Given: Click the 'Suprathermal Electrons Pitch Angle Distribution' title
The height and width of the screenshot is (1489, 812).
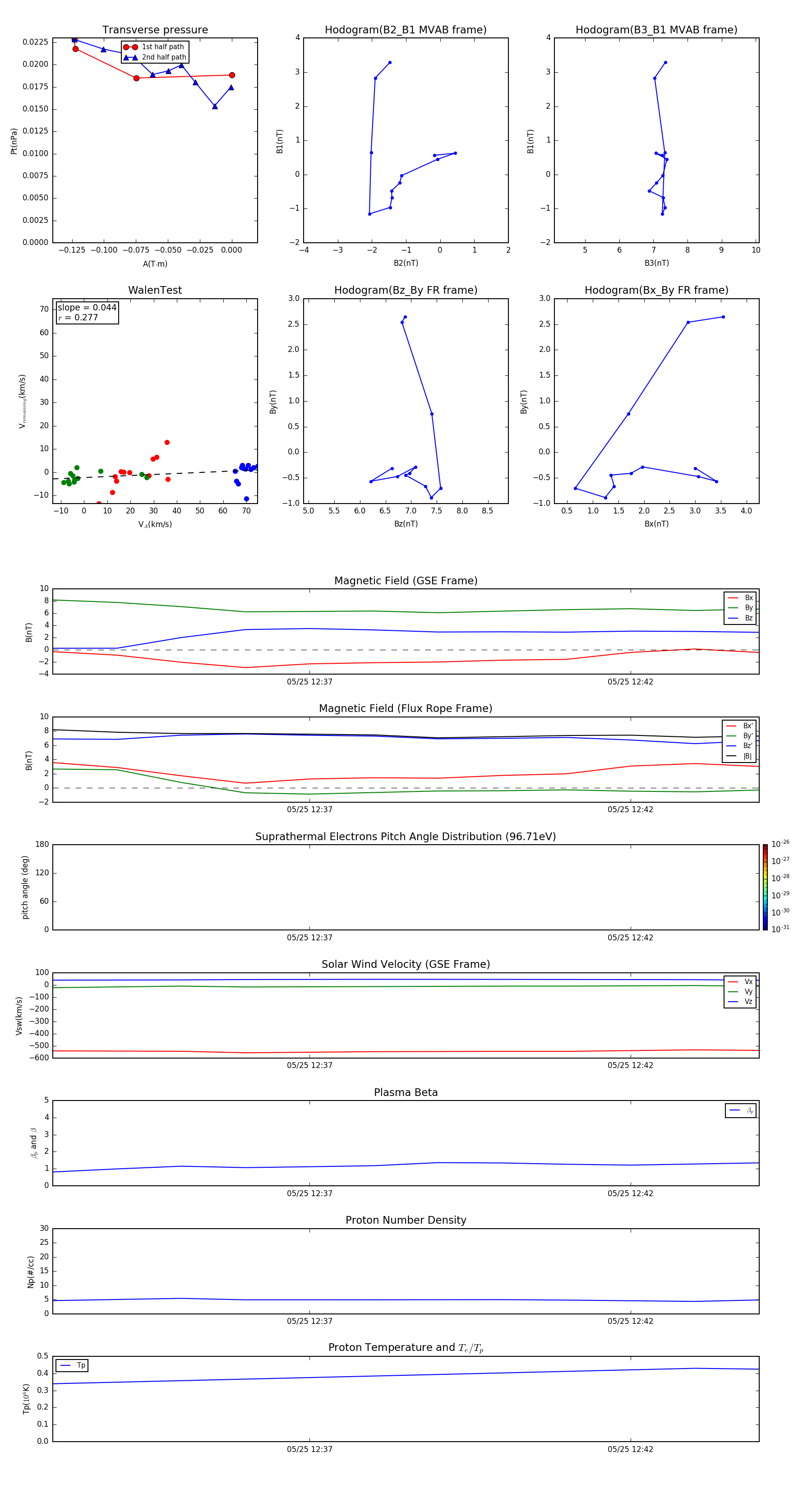Looking at the screenshot, I should pyautogui.click(x=406, y=837).
